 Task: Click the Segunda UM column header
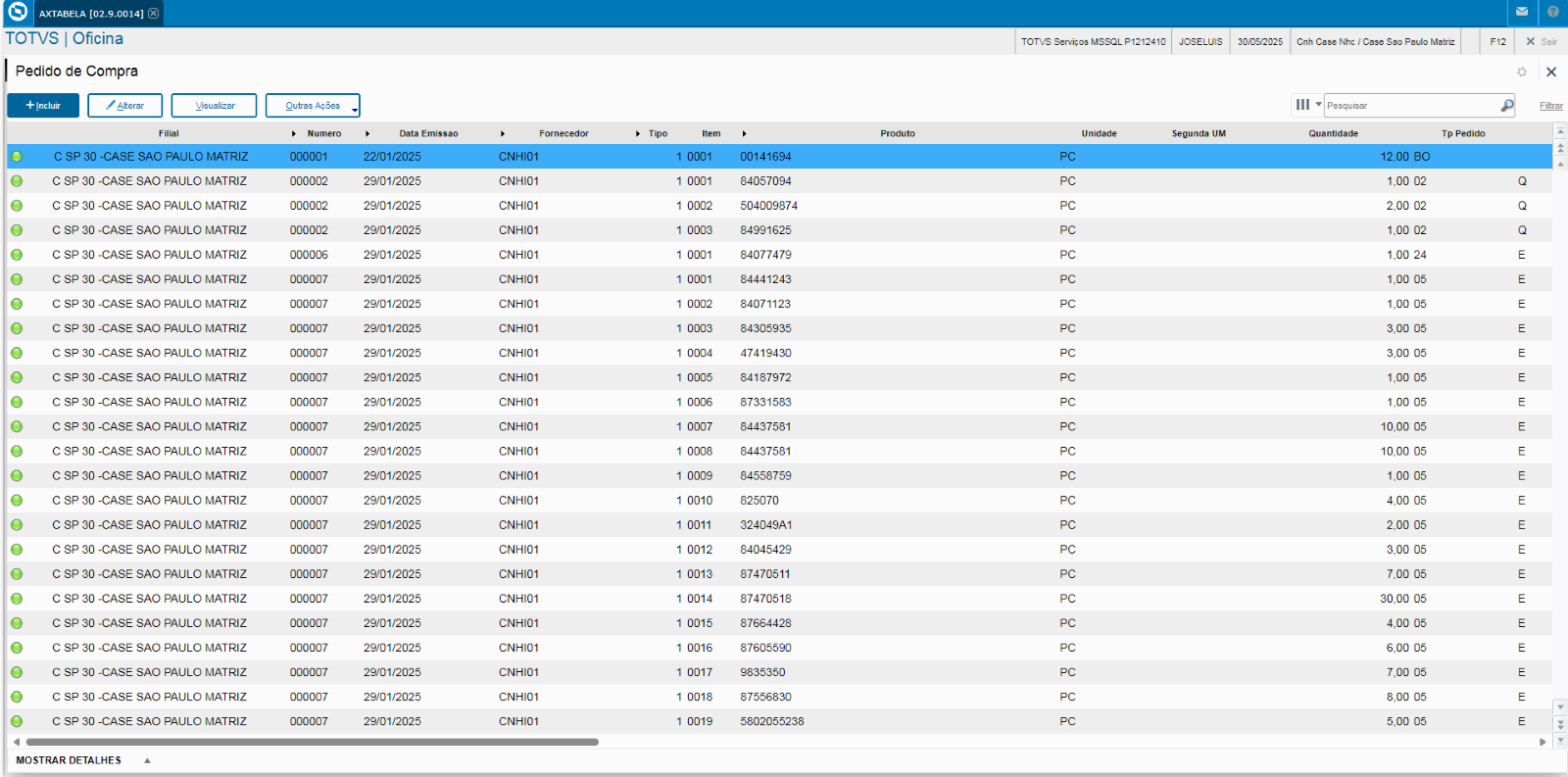[1199, 133]
